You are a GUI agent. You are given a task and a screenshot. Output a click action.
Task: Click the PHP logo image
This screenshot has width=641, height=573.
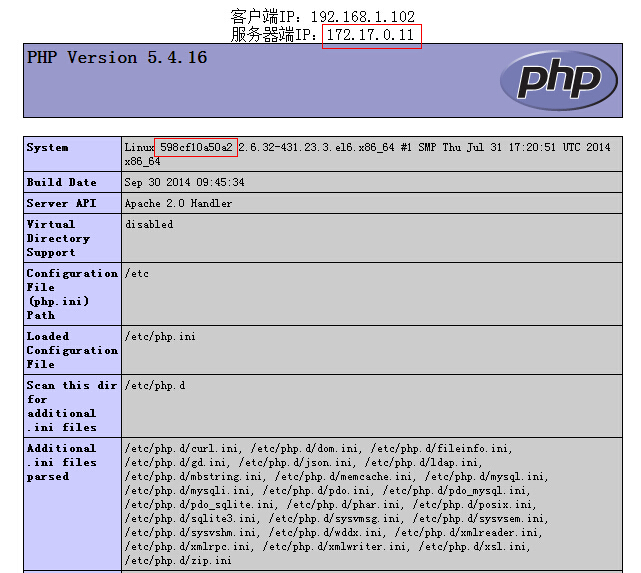click(559, 81)
